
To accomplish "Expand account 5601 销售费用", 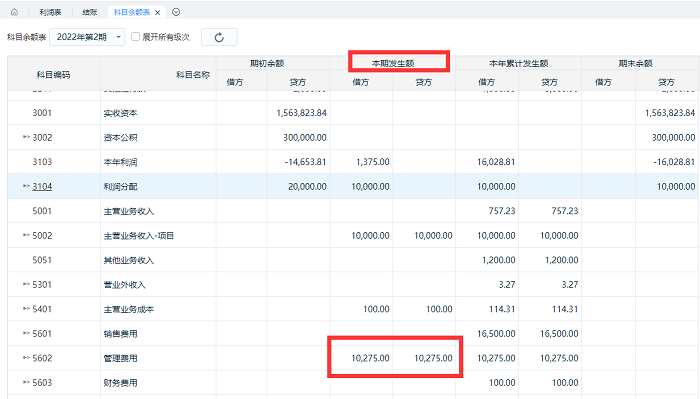I will pyautogui.click(x=26, y=333).
